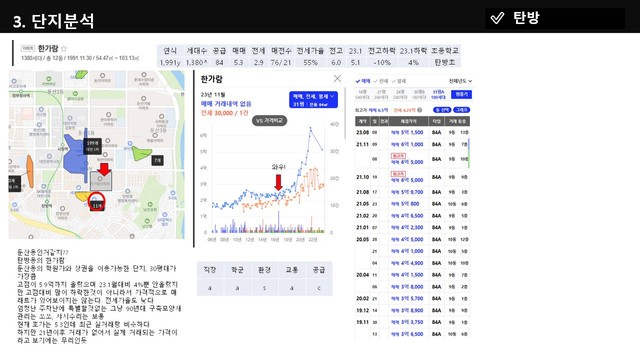The height and width of the screenshot is (360, 640).
Task: Click the favorite star next to 한가람
Action: point(64,49)
